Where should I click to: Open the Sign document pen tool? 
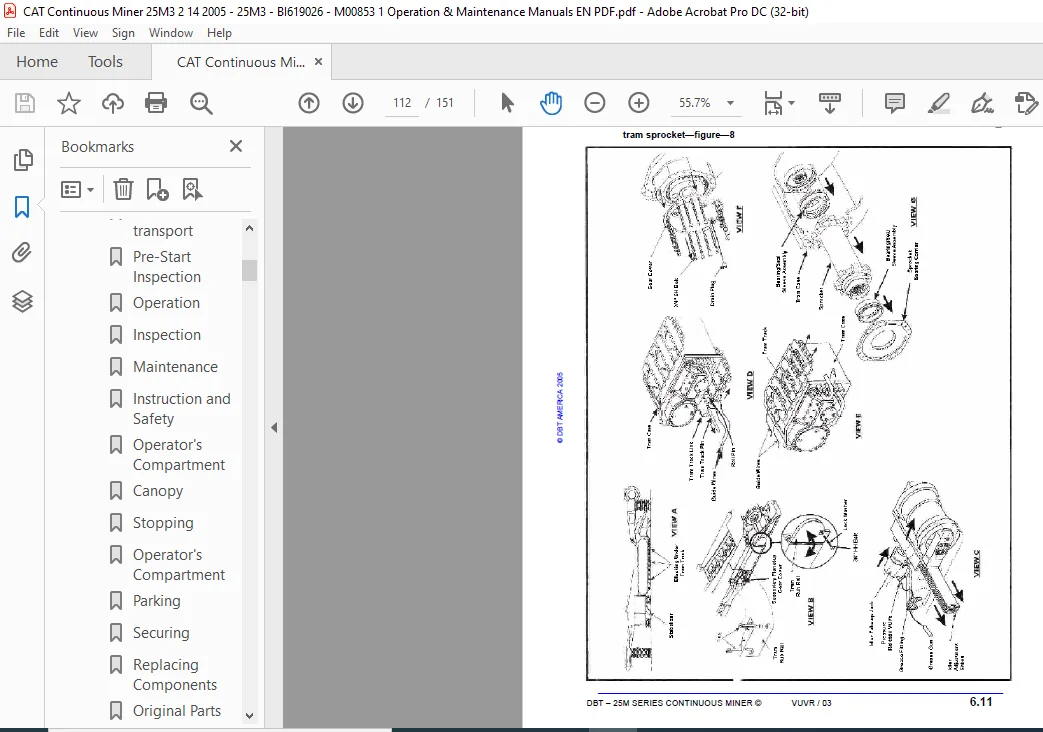tap(982, 103)
